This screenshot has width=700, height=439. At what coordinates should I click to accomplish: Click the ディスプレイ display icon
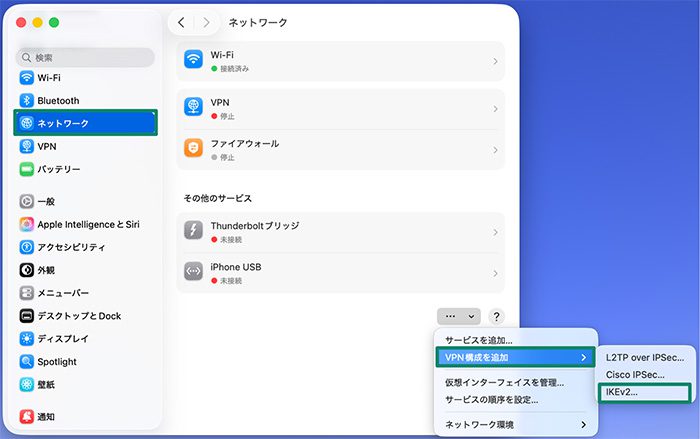(27, 339)
